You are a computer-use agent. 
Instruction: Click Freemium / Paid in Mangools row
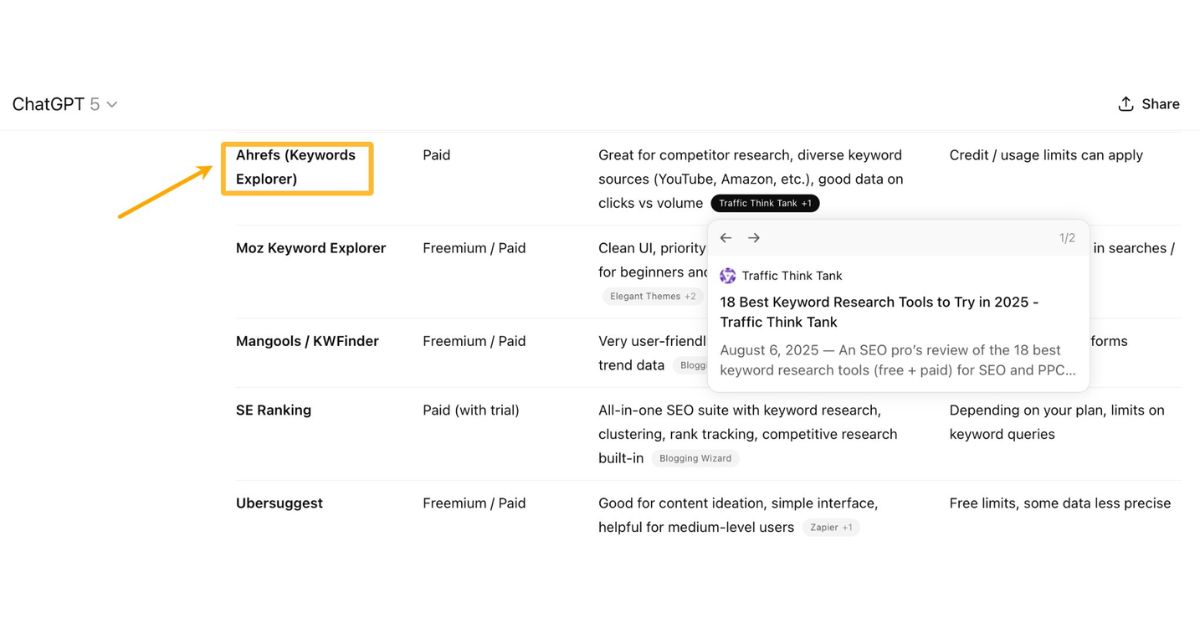pos(474,341)
